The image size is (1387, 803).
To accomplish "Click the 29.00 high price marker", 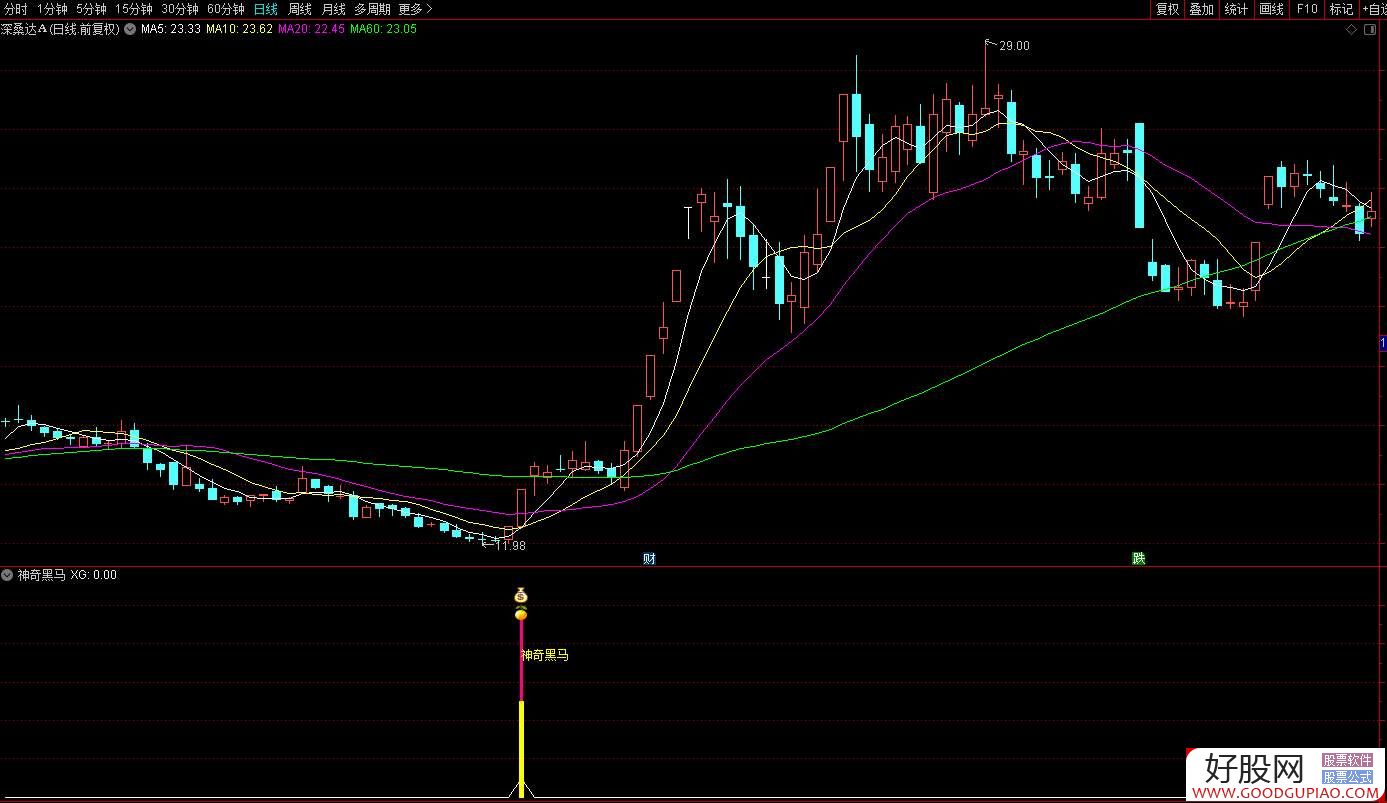I will tap(1013, 45).
